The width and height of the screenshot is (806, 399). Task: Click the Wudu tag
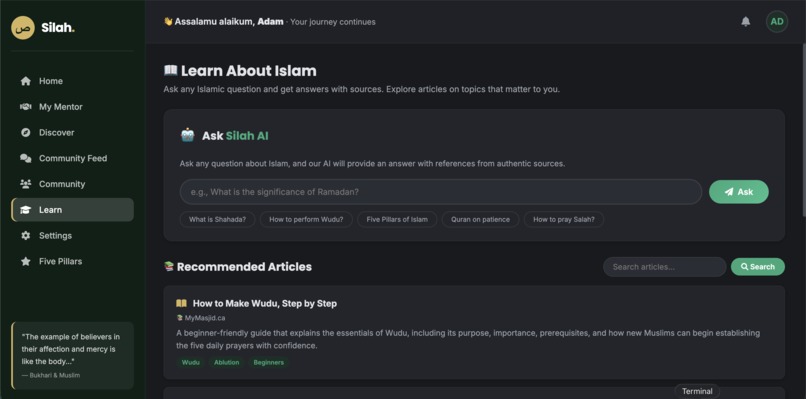(191, 362)
